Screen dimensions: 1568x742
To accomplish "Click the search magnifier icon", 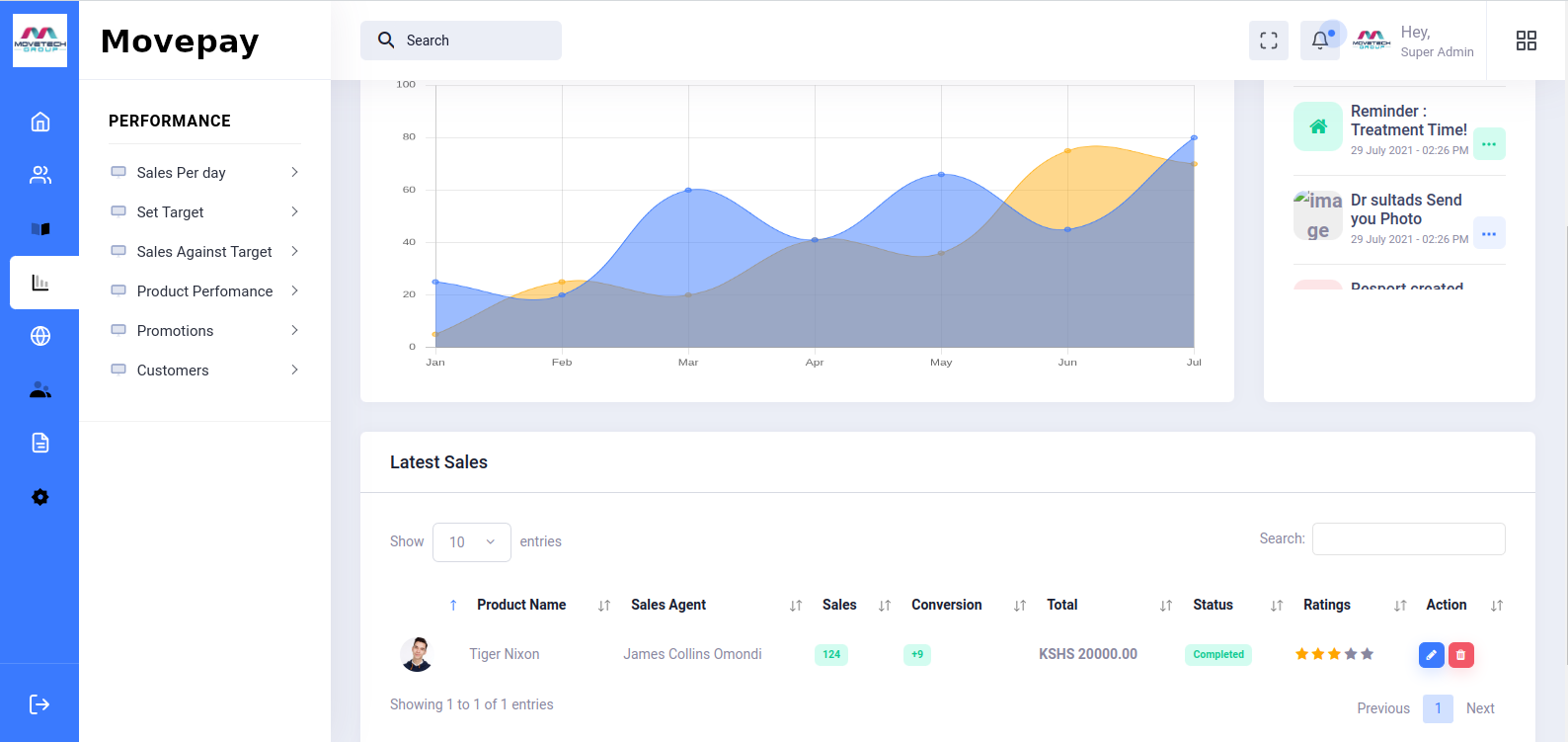I will [386, 40].
